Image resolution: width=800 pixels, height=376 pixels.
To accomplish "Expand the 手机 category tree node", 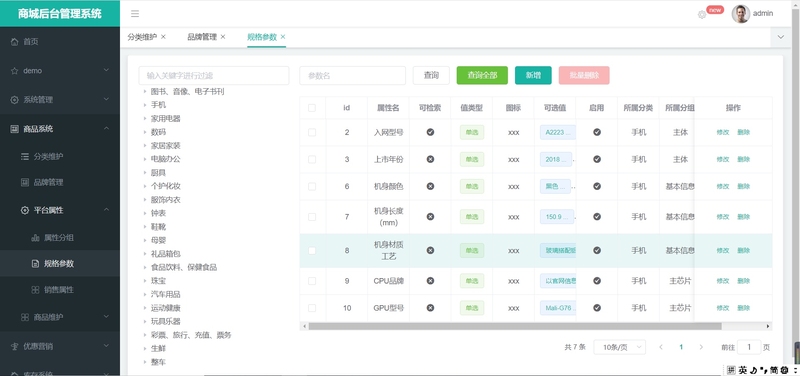I will pos(145,105).
